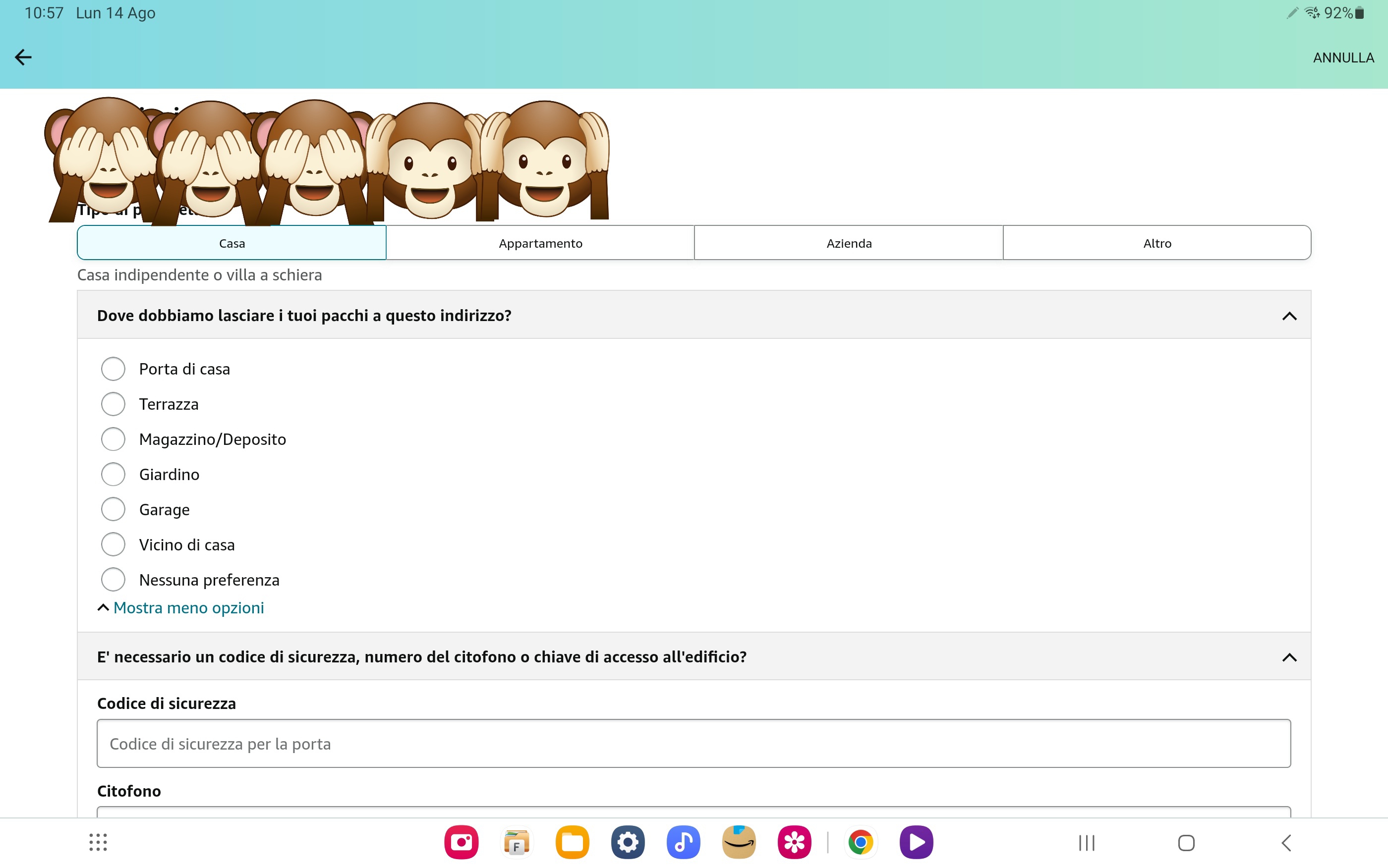Screen dimensions: 1388x868
Task: Tap the back arrow in the header
Action: 23,57
